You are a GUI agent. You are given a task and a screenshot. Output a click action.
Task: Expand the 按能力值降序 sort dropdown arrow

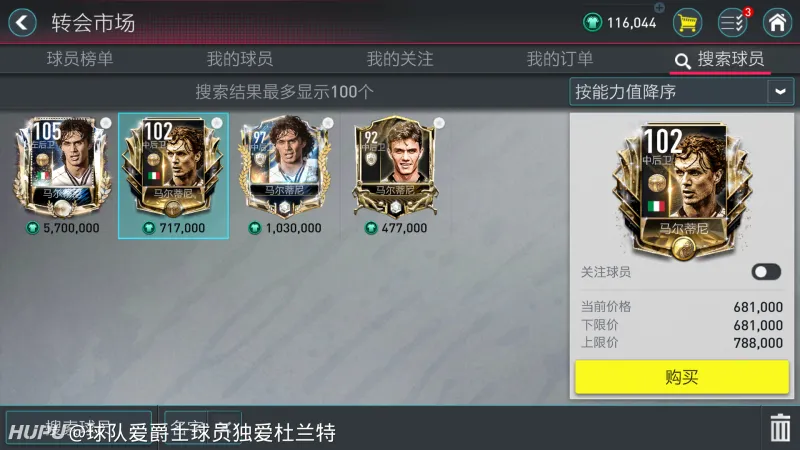(x=780, y=92)
